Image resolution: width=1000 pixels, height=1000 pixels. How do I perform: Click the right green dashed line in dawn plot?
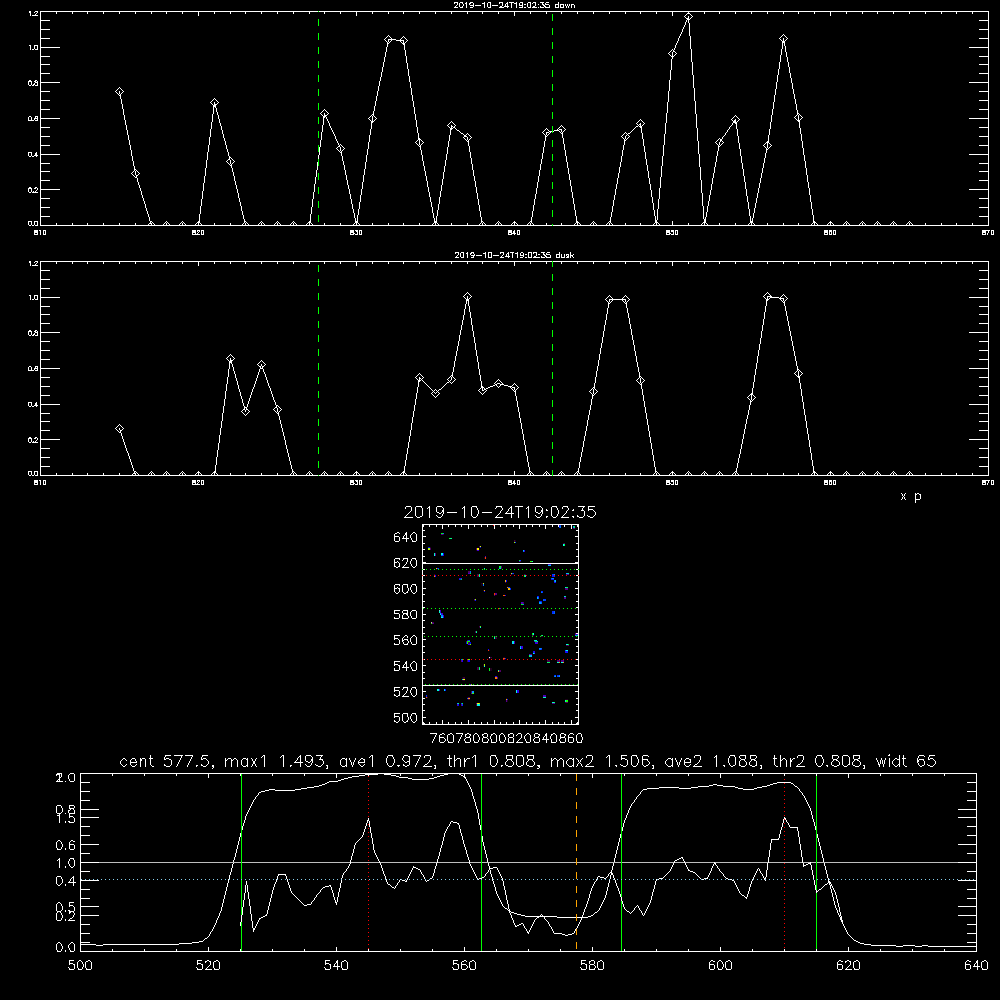[552, 118]
